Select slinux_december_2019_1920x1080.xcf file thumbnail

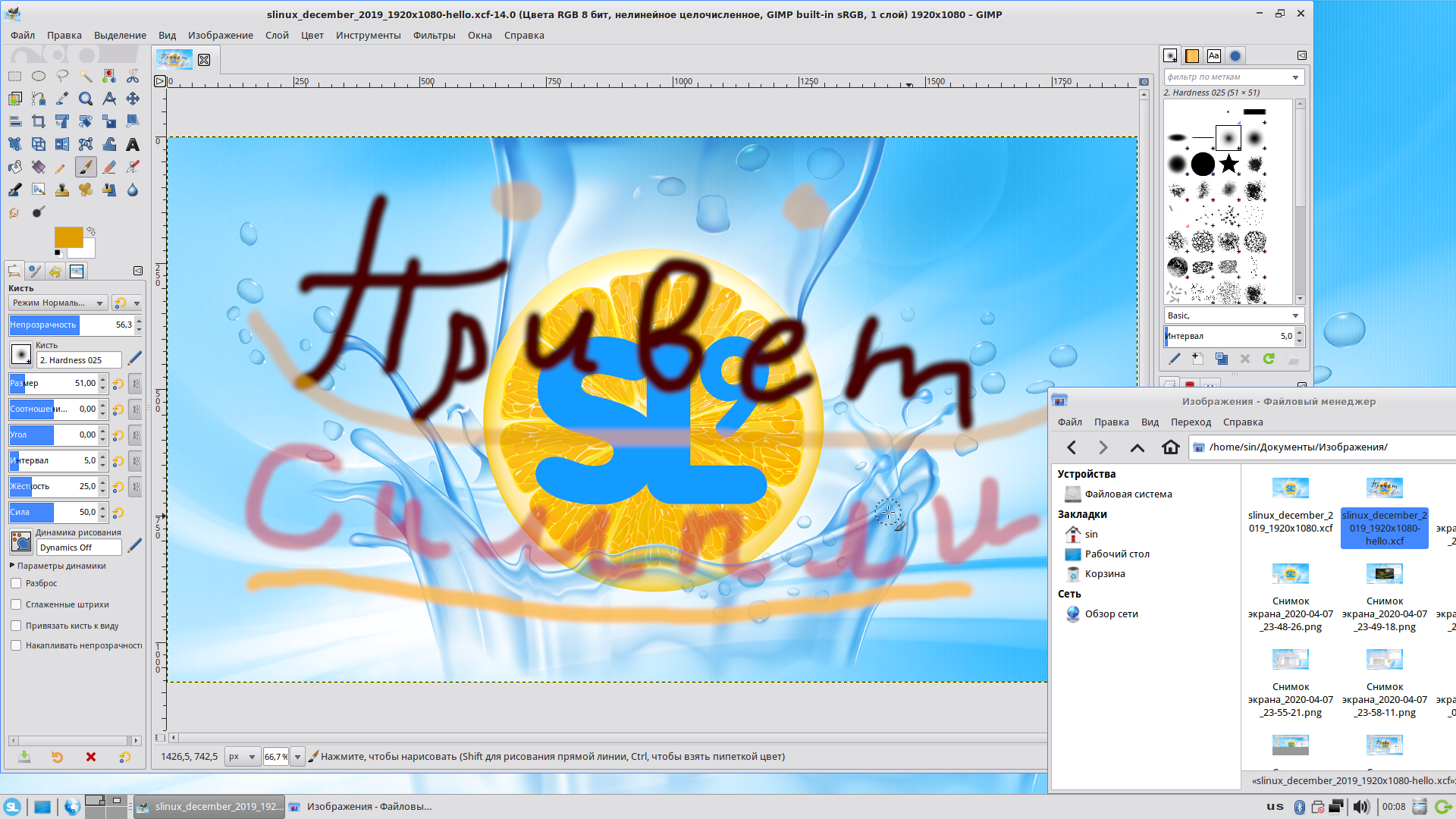click(1290, 488)
